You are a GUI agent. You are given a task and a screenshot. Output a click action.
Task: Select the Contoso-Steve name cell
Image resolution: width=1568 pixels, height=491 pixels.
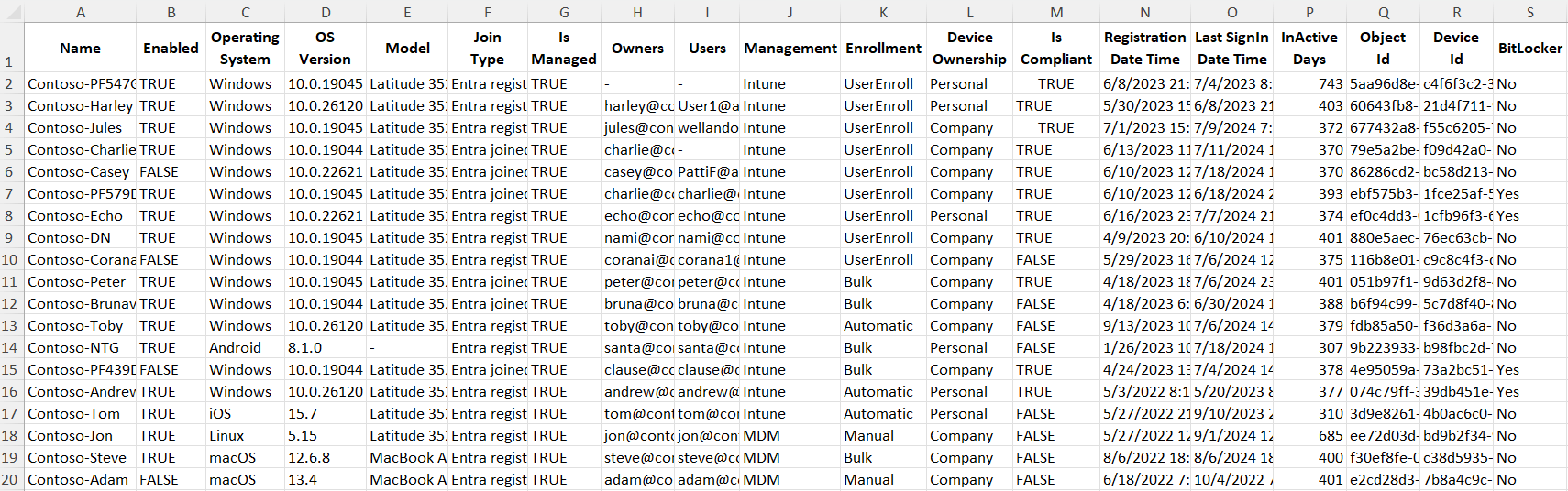pyautogui.click(x=81, y=457)
